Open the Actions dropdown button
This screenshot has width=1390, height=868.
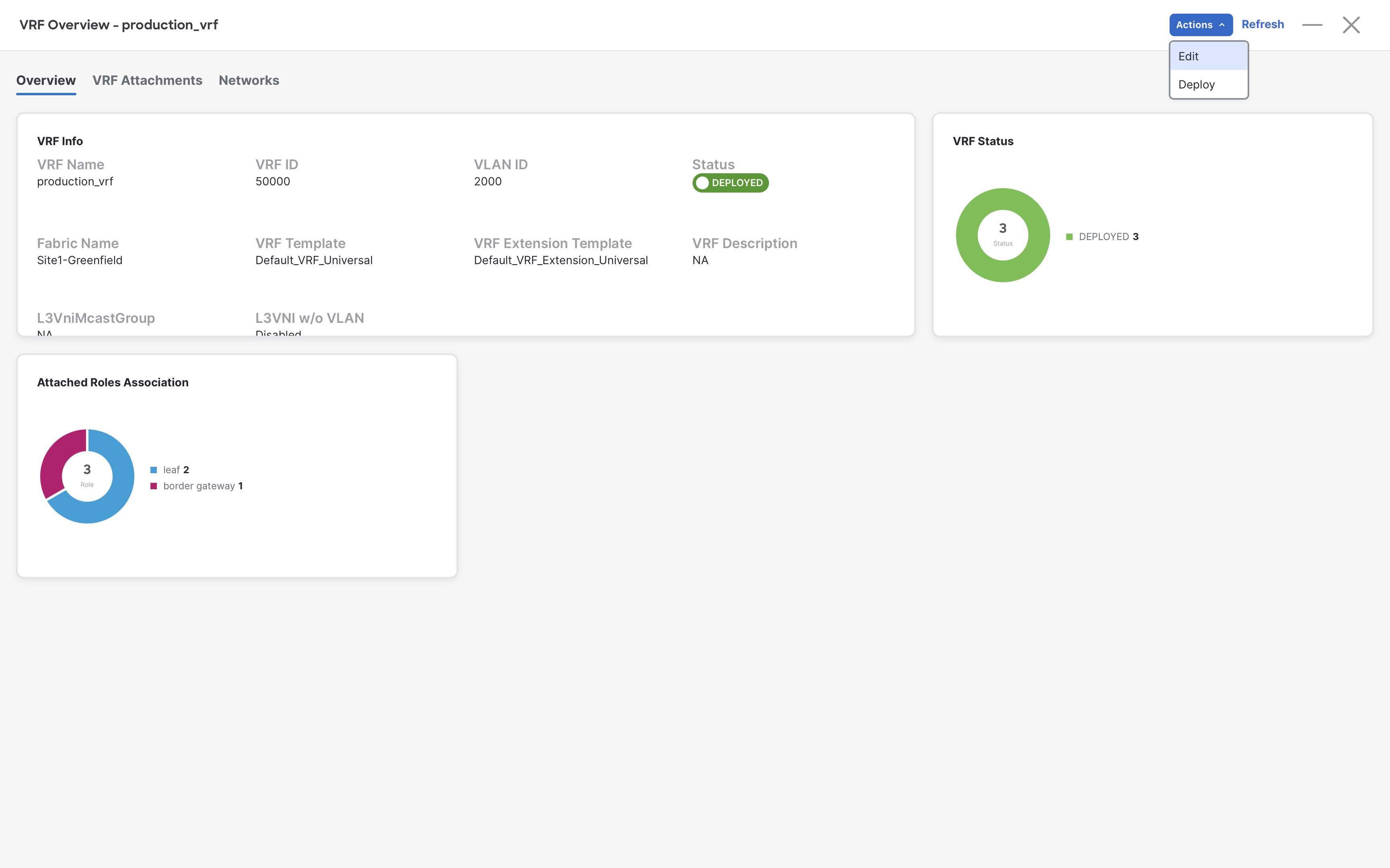pyautogui.click(x=1201, y=25)
